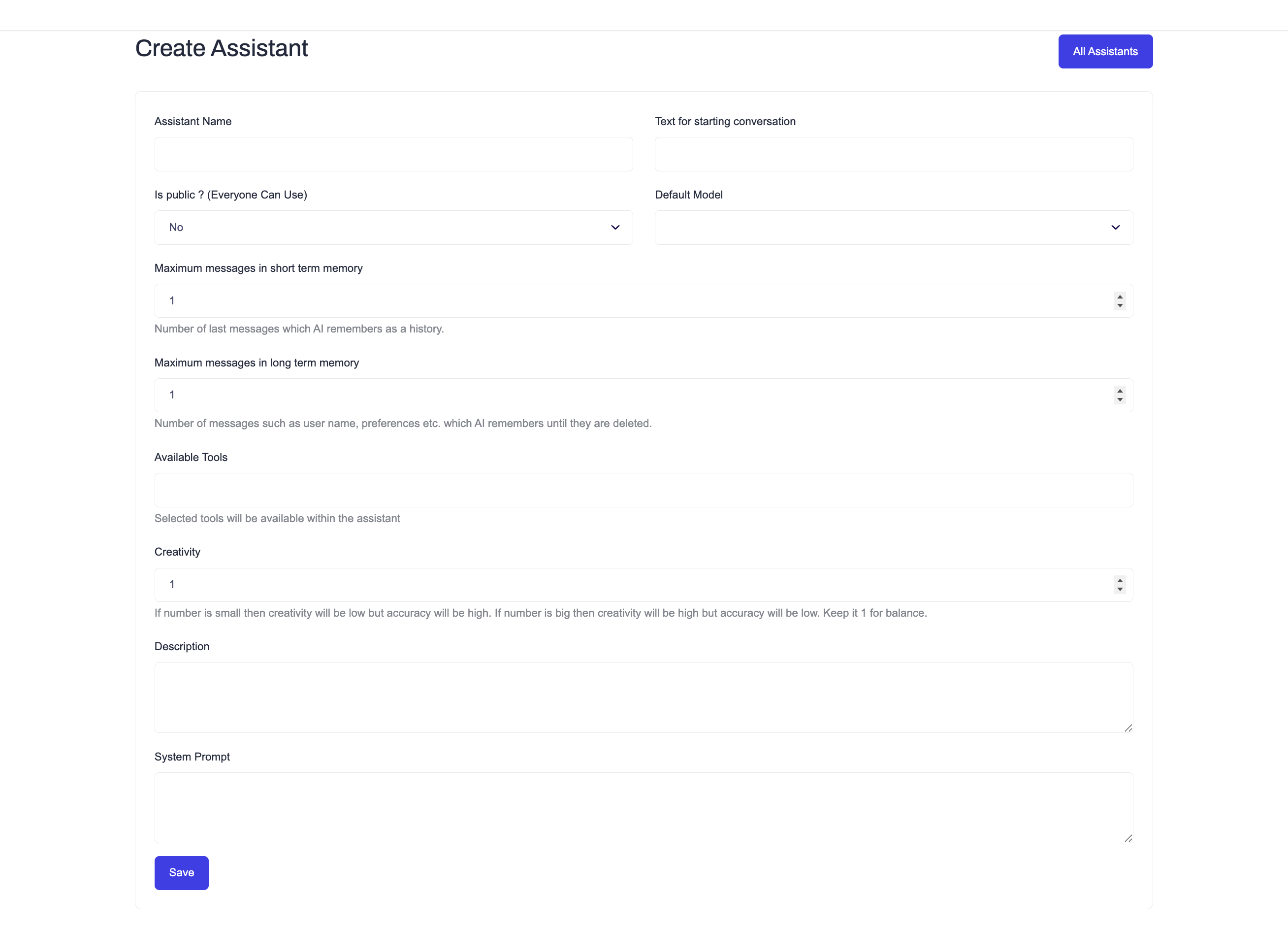Select the Maximum messages in long term memory field

click(568, 395)
